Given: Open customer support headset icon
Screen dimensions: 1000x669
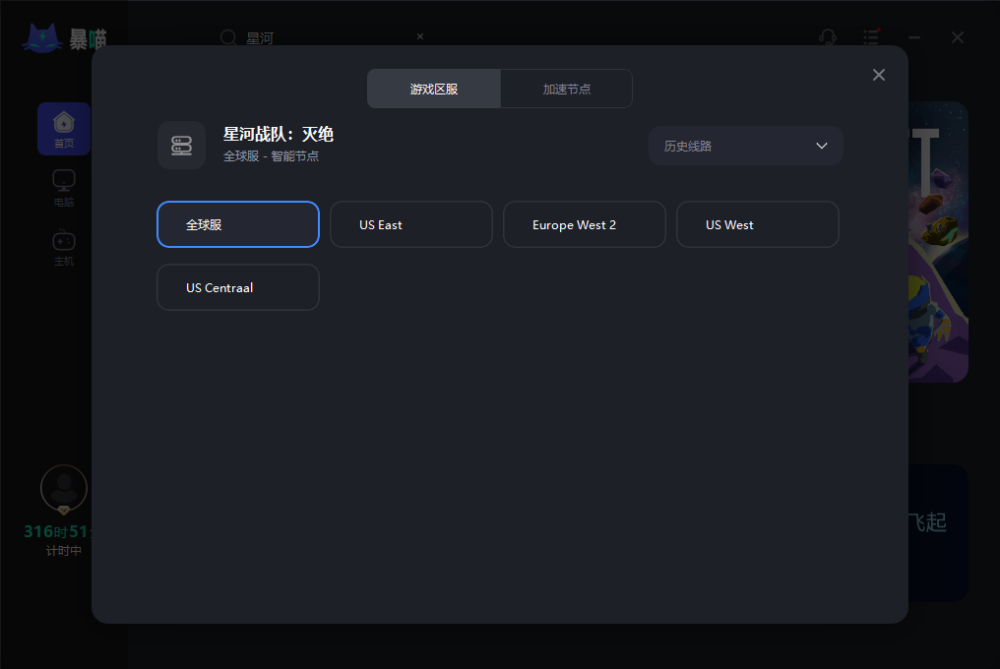Looking at the screenshot, I should [x=827, y=38].
